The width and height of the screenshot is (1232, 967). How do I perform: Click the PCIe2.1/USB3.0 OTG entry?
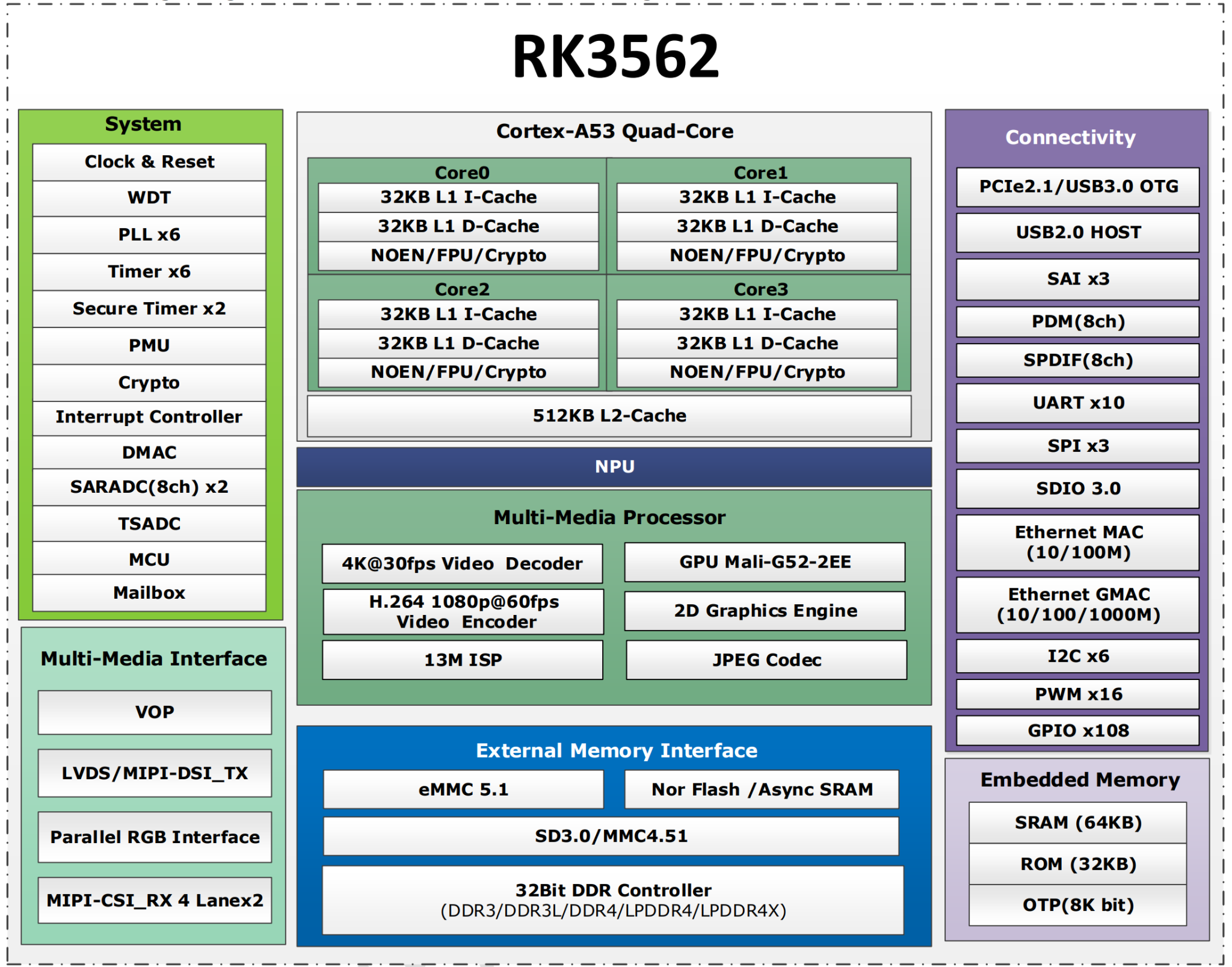click(1077, 187)
